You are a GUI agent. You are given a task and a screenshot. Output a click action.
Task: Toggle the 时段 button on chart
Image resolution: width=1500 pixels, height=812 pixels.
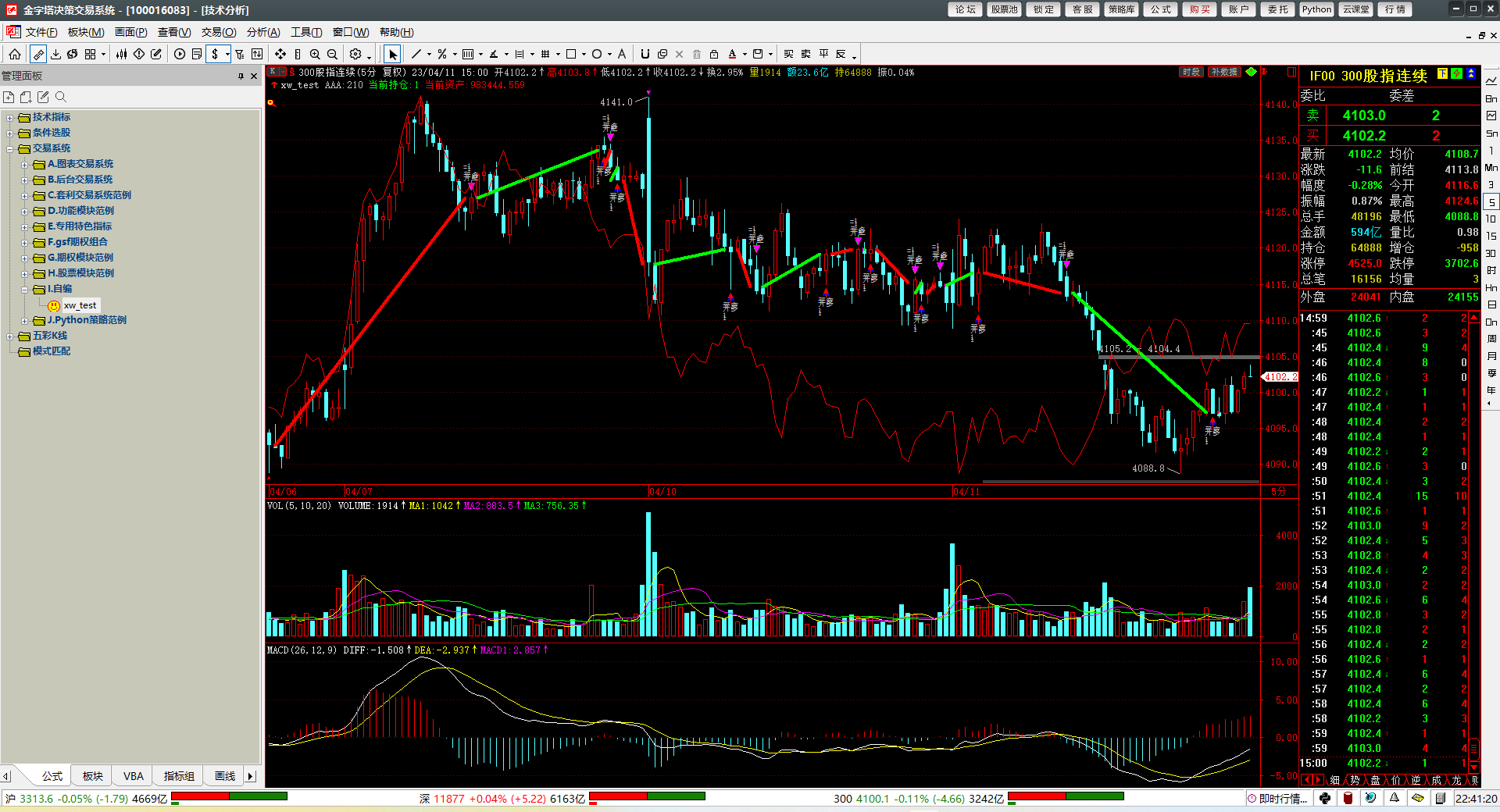(1191, 72)
